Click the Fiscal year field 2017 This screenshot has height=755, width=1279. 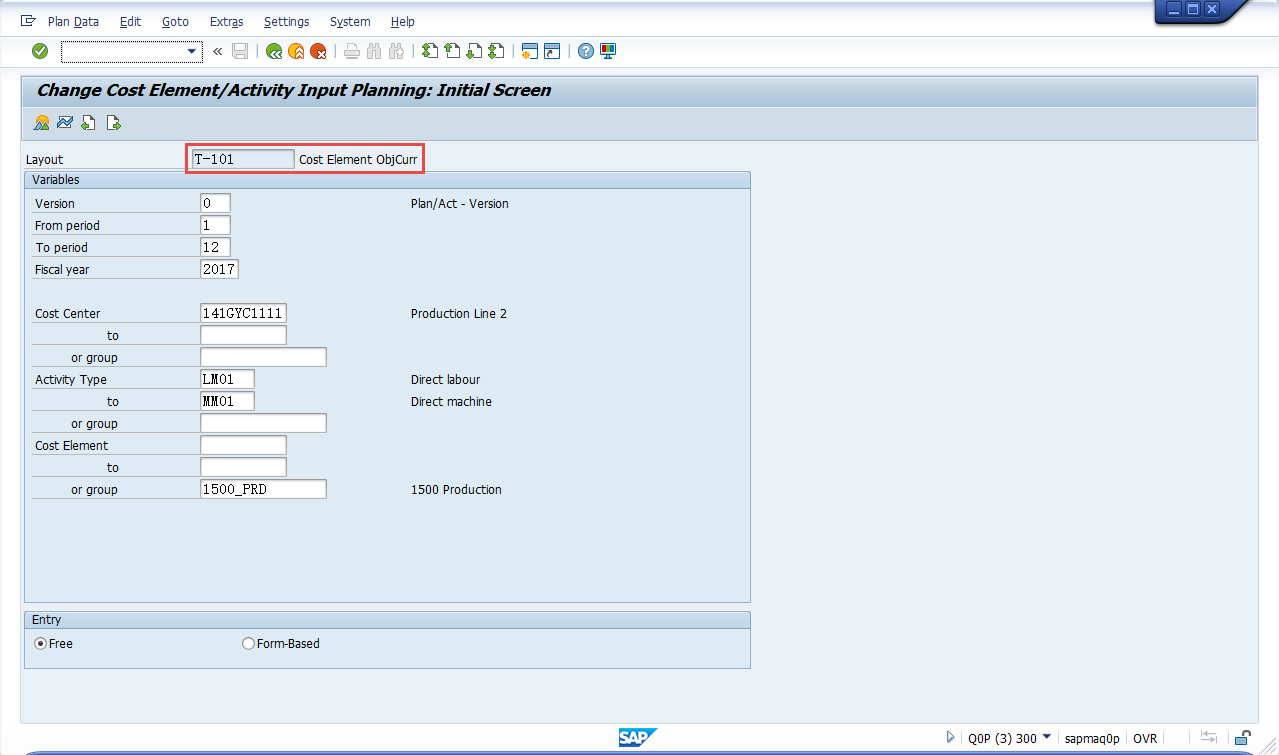tap(219, 269)
